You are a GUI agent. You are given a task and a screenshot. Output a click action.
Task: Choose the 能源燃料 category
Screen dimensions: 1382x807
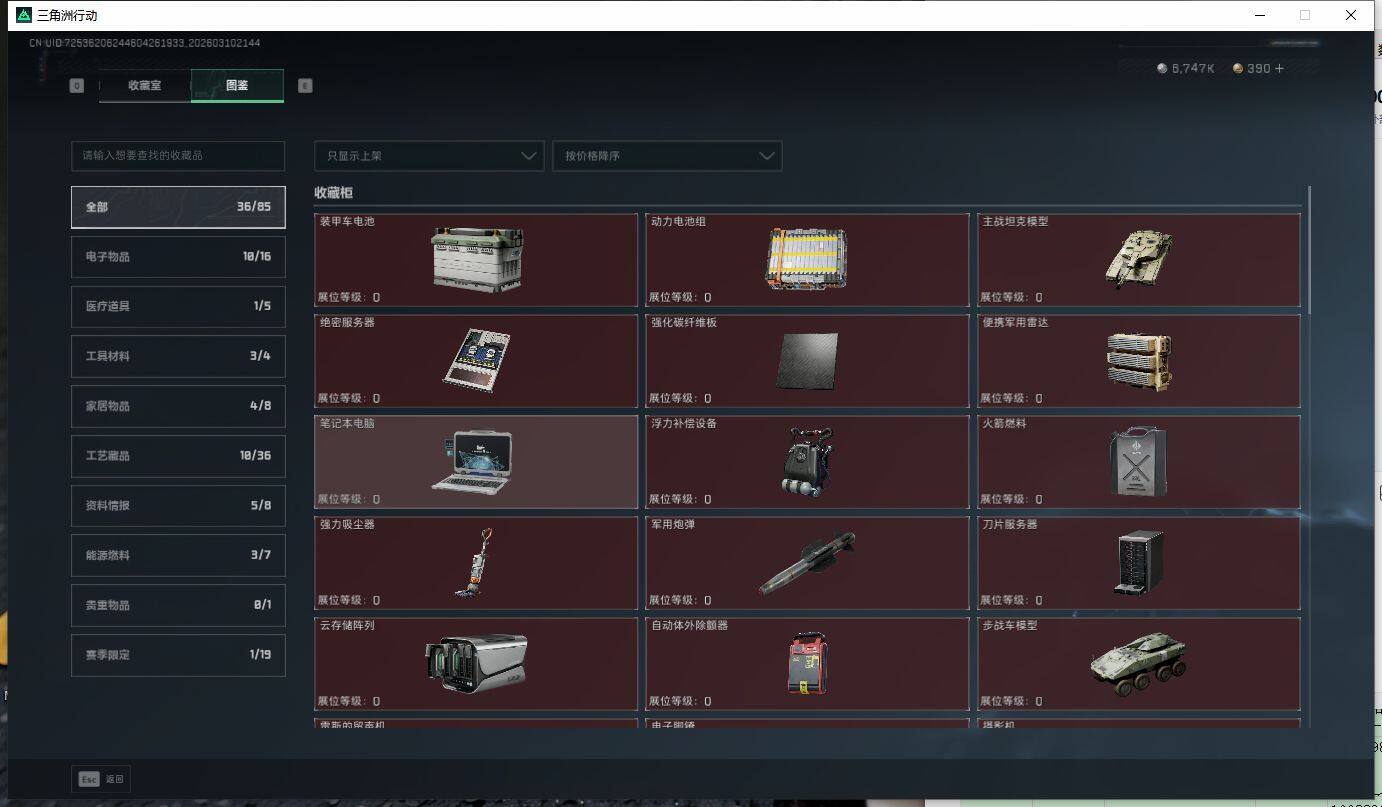point(178,555)
